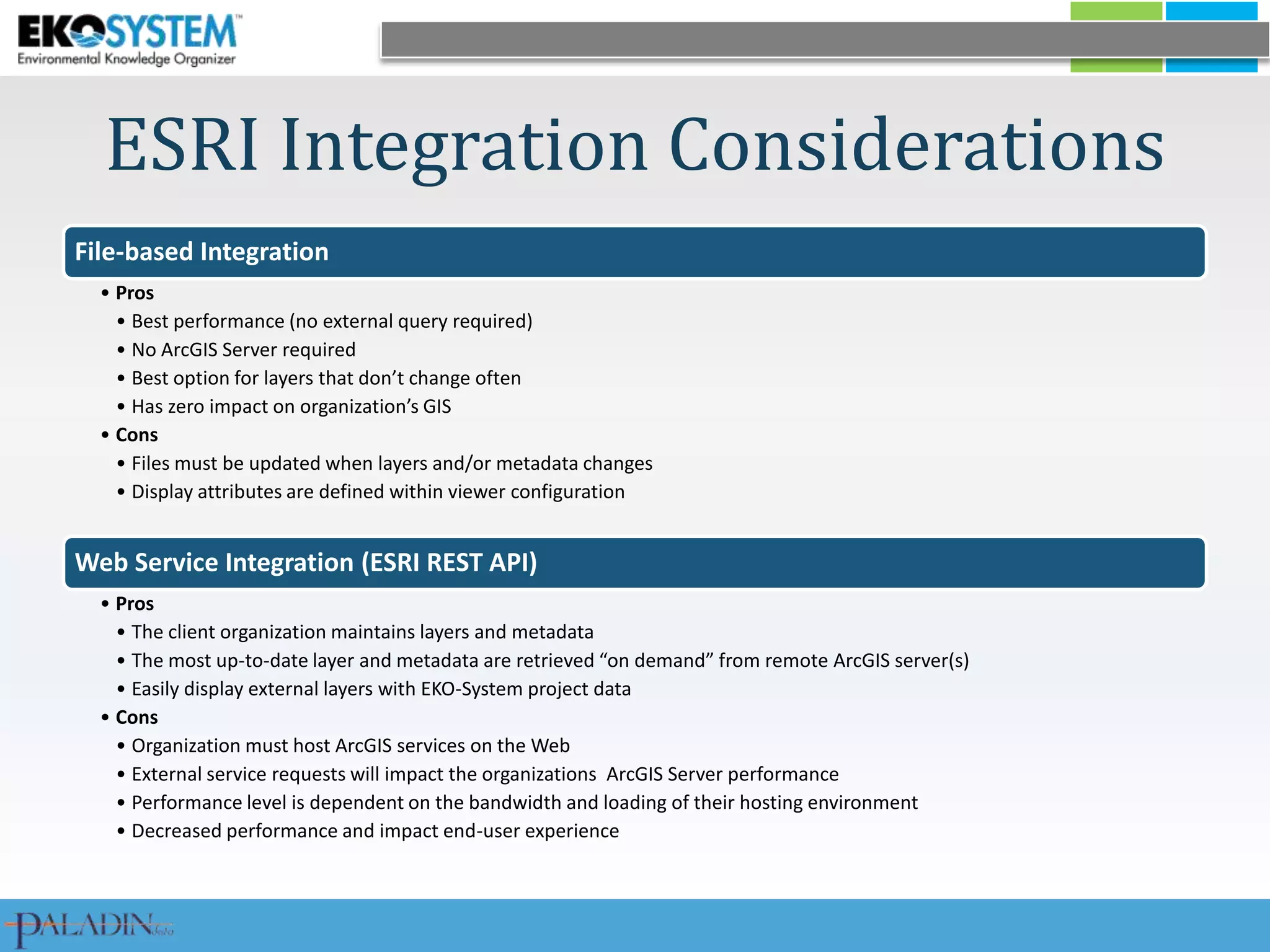Click the top green square block

pos(1116,11)
